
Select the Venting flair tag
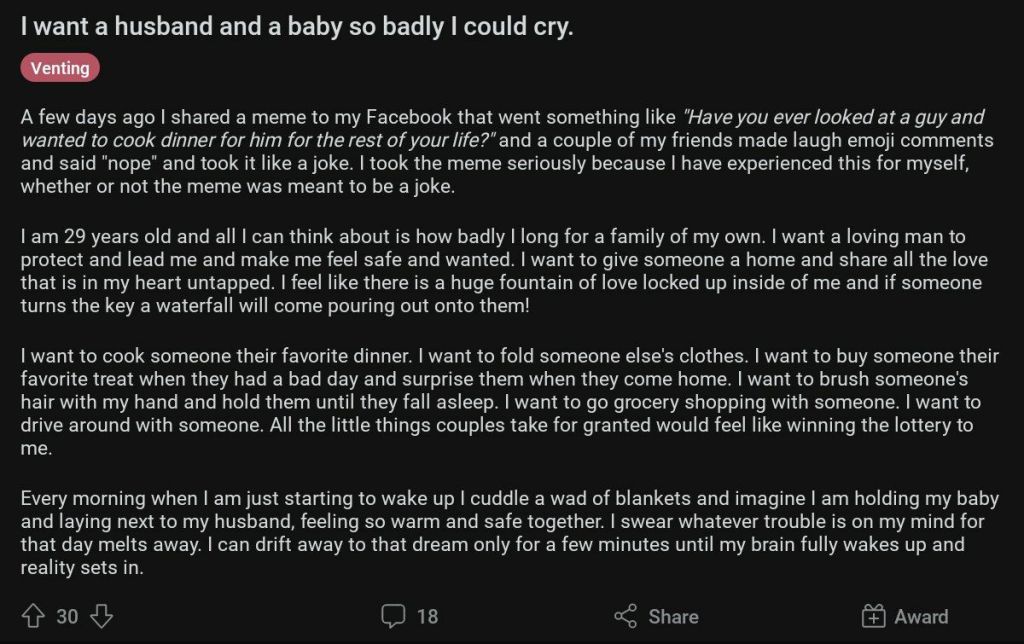click(60, 68)
